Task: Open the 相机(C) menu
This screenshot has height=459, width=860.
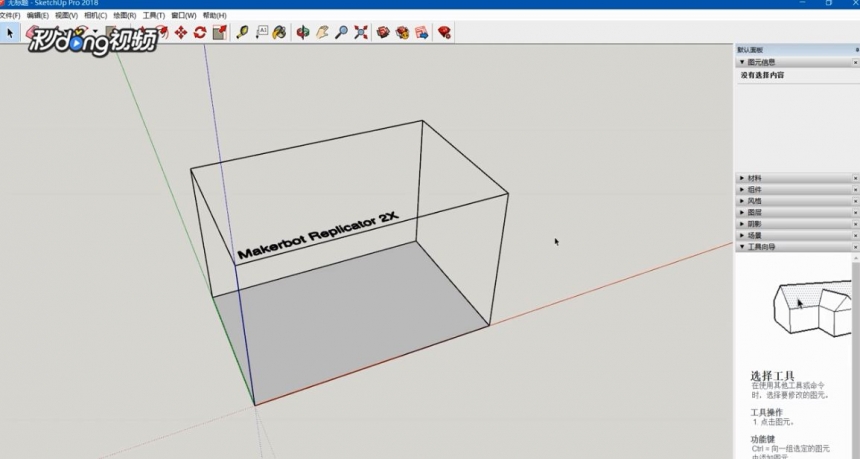Action: pos(95,15)
